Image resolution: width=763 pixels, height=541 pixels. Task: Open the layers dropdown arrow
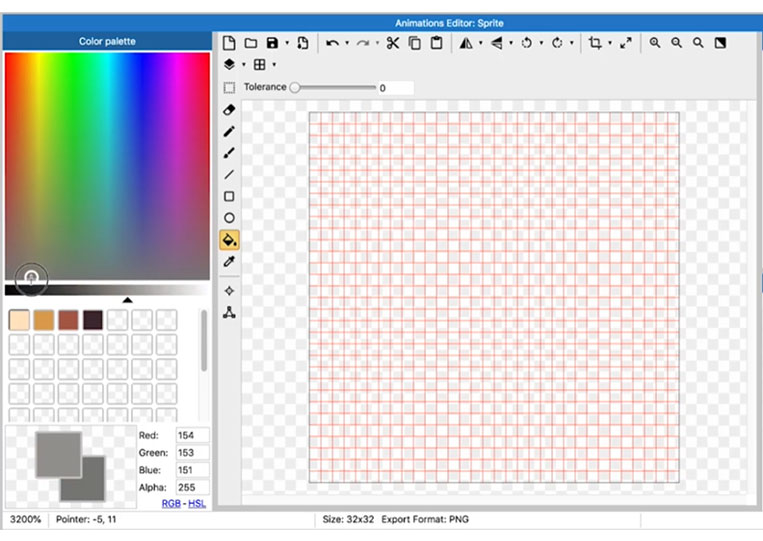[244, 64]
